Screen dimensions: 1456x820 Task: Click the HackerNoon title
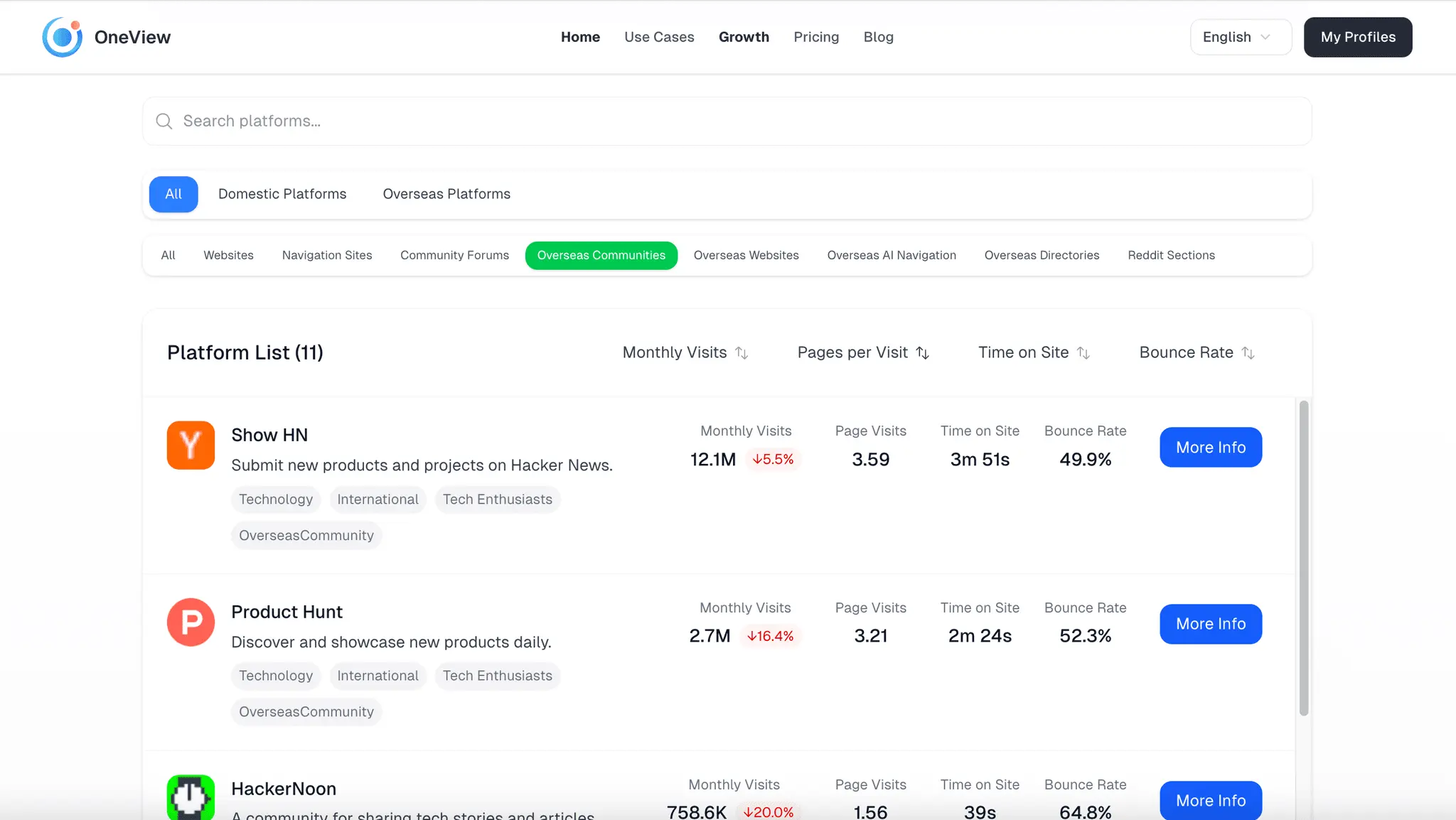pyautogui.click(x=284, y=789)
